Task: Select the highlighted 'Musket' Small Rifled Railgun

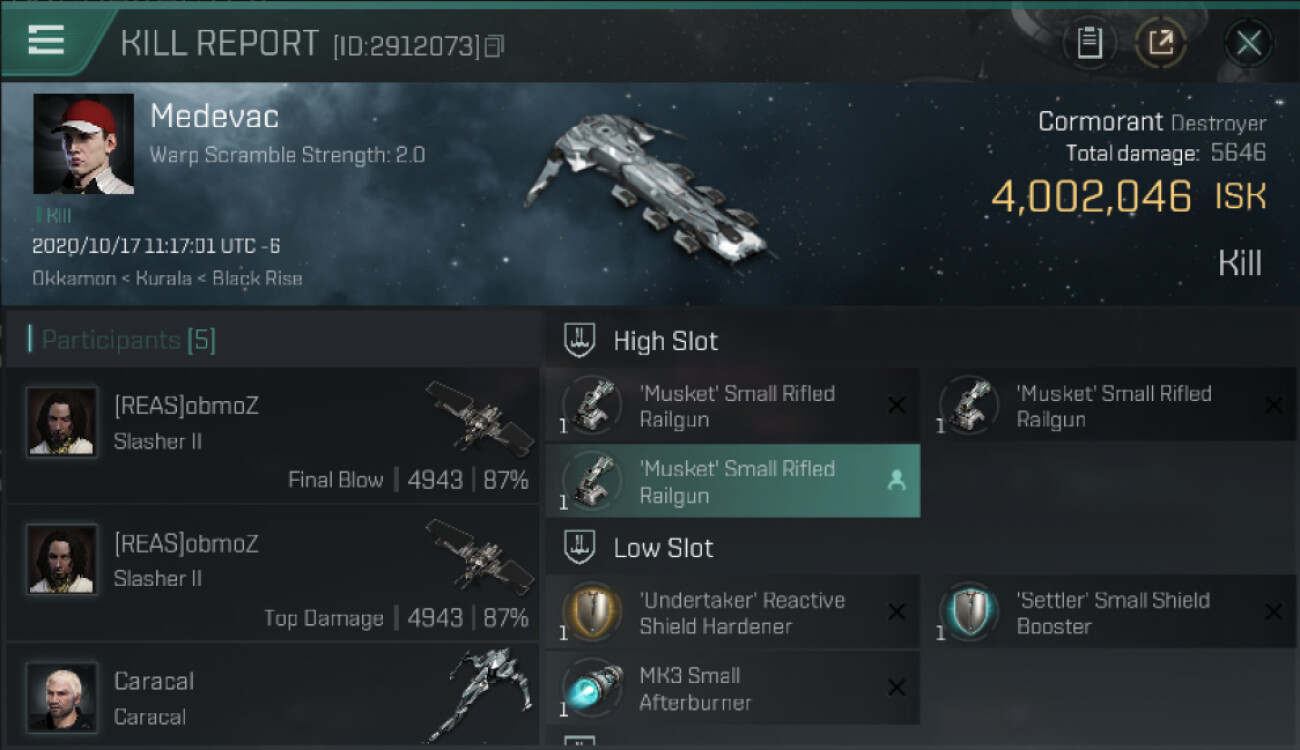Action: 732,481
